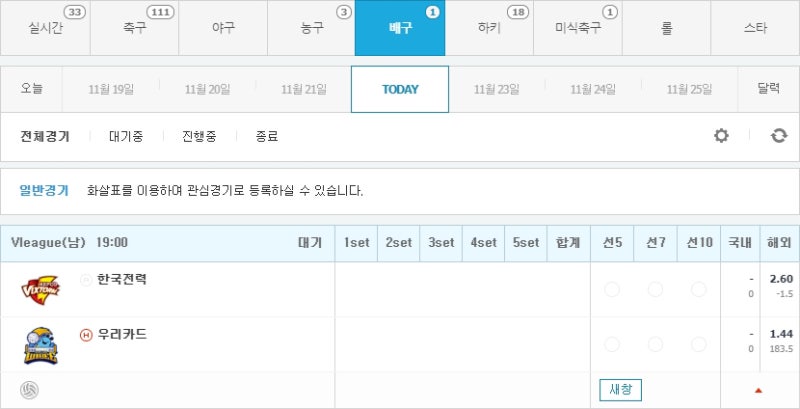Open the 달력 calendar picker

768,89
